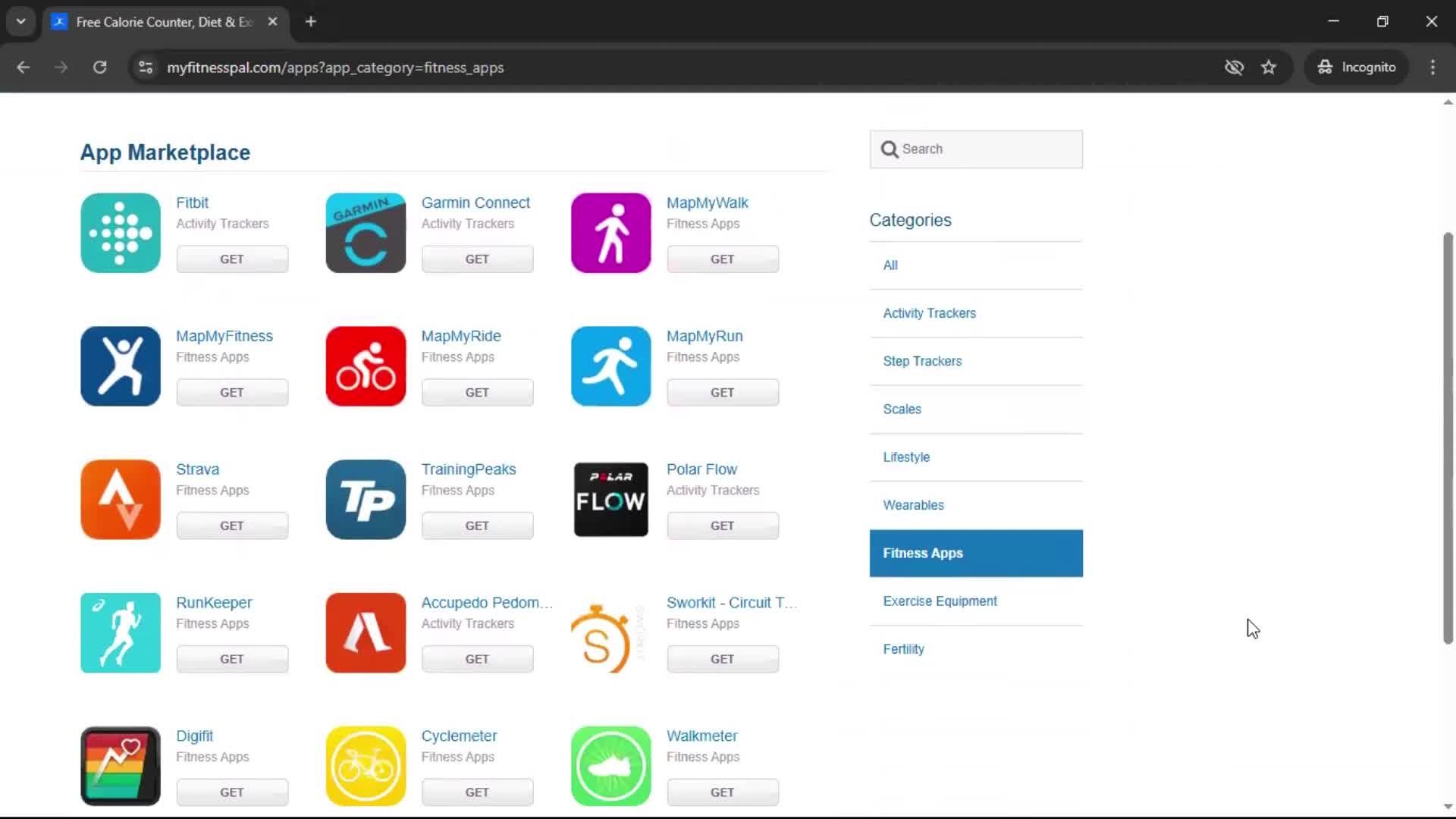The width and height of the screenshot is (1456, 819).
Task: Open the Strava title link
Action: (197, 469)
